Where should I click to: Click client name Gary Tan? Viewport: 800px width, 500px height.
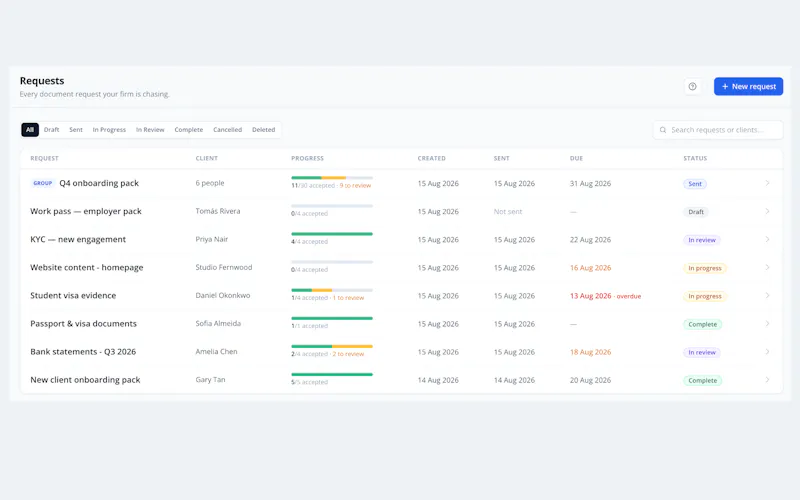[x=210, y=380]
